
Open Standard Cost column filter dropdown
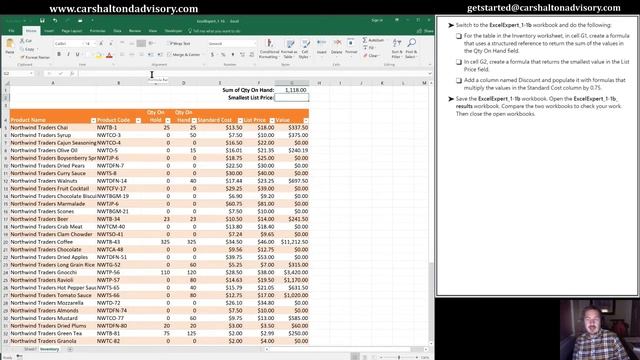pos(240,120)
